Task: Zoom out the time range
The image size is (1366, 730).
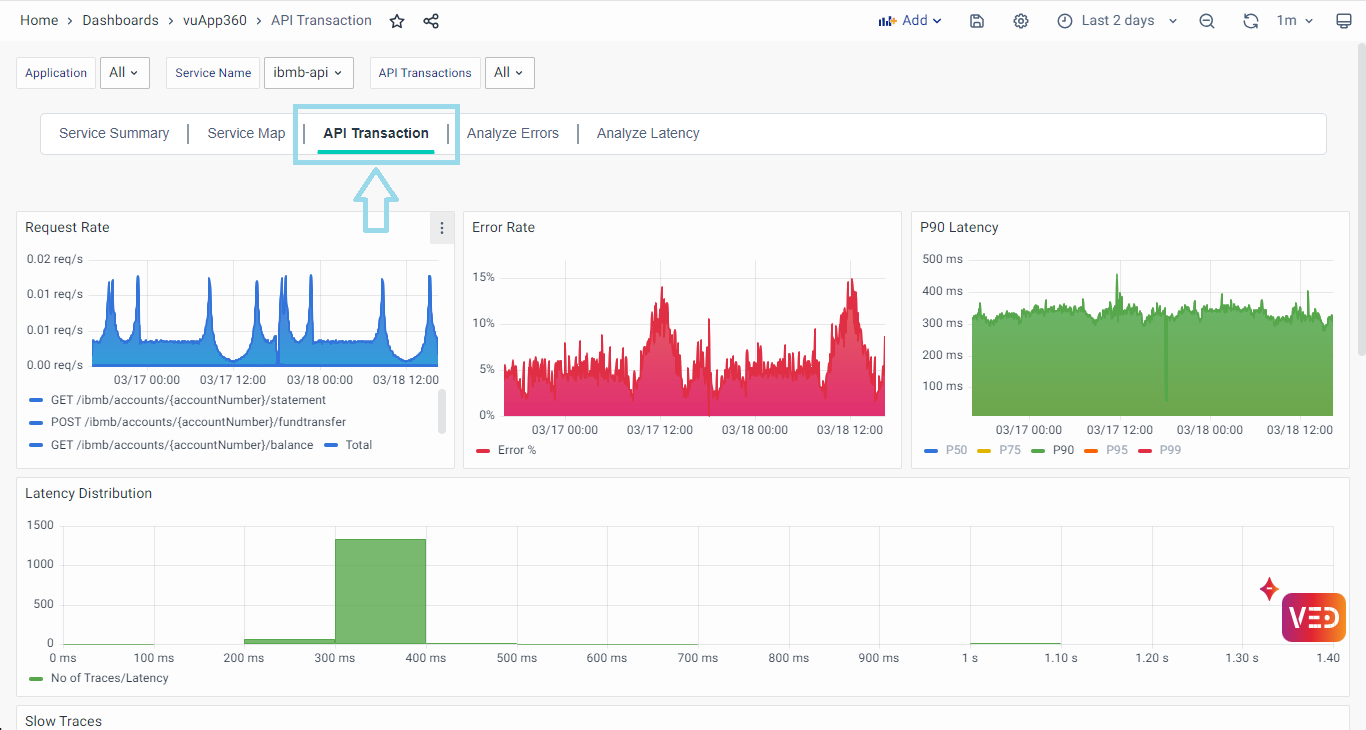Action: coord(1207,21)
